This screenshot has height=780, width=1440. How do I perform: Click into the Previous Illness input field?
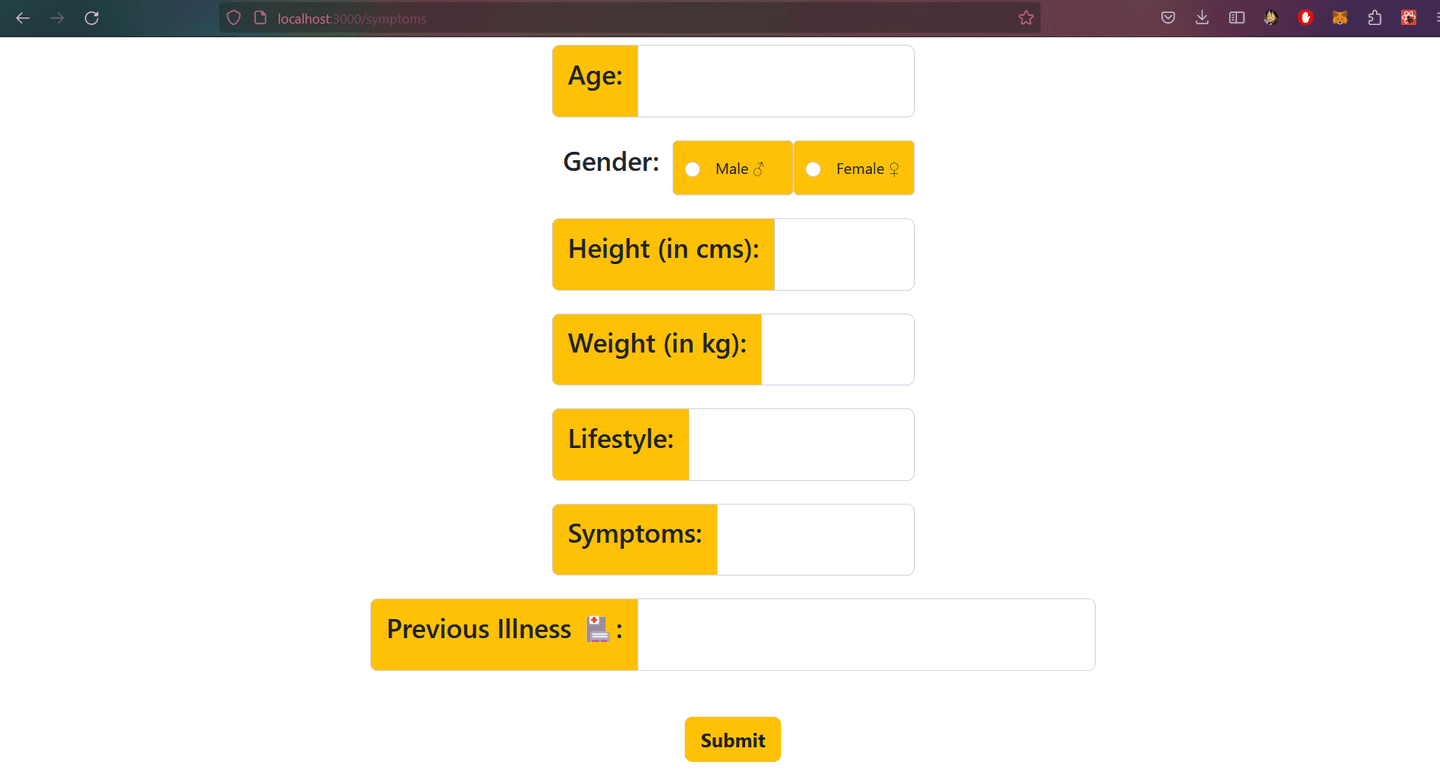tap(866, 634)
